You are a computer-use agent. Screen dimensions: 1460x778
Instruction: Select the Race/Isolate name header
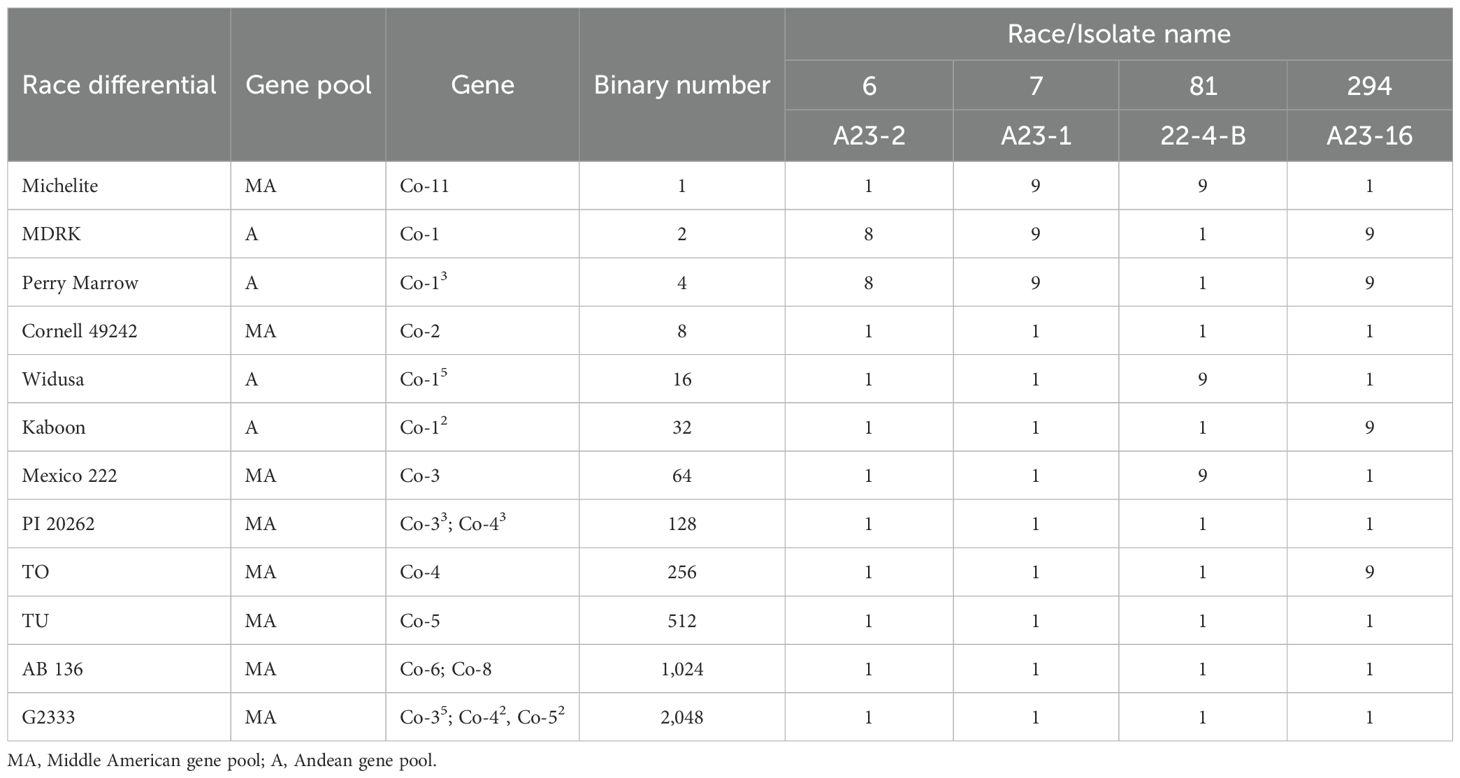[x=1118, y=35]
